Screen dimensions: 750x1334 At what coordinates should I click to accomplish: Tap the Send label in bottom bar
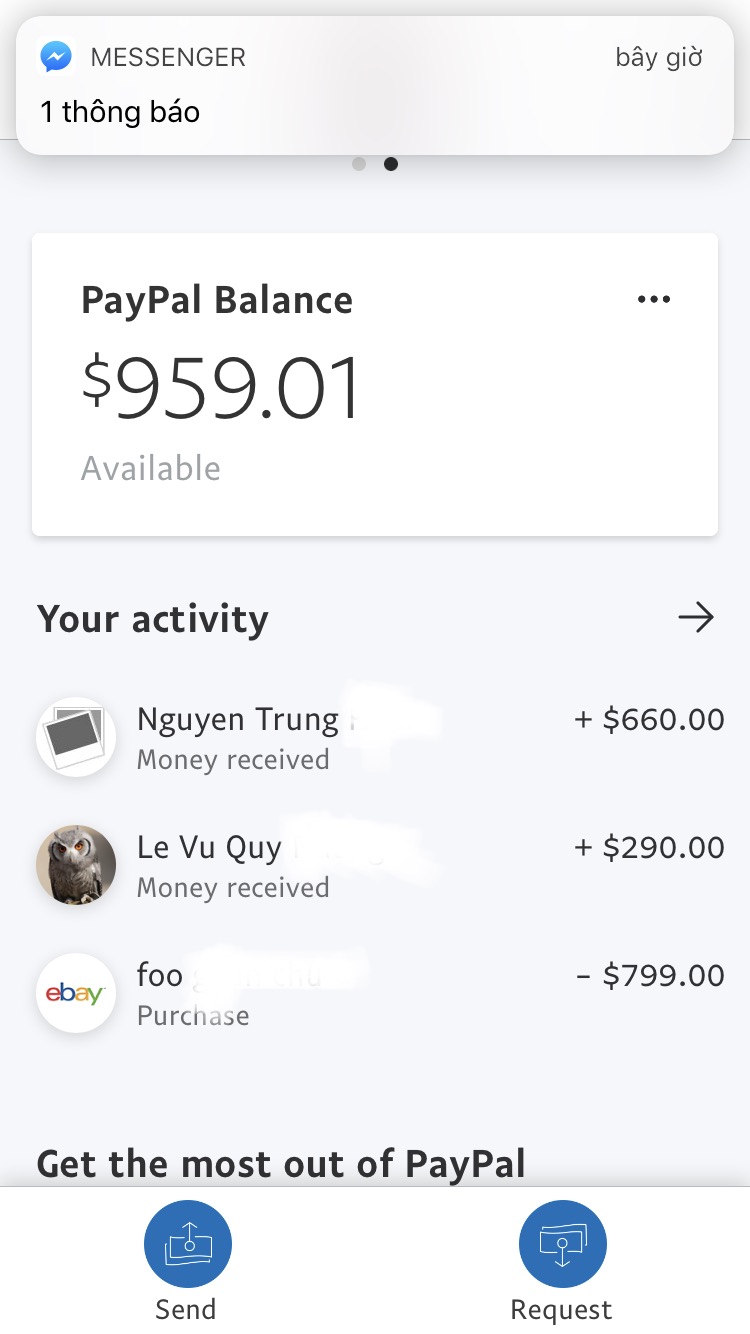186,1309
